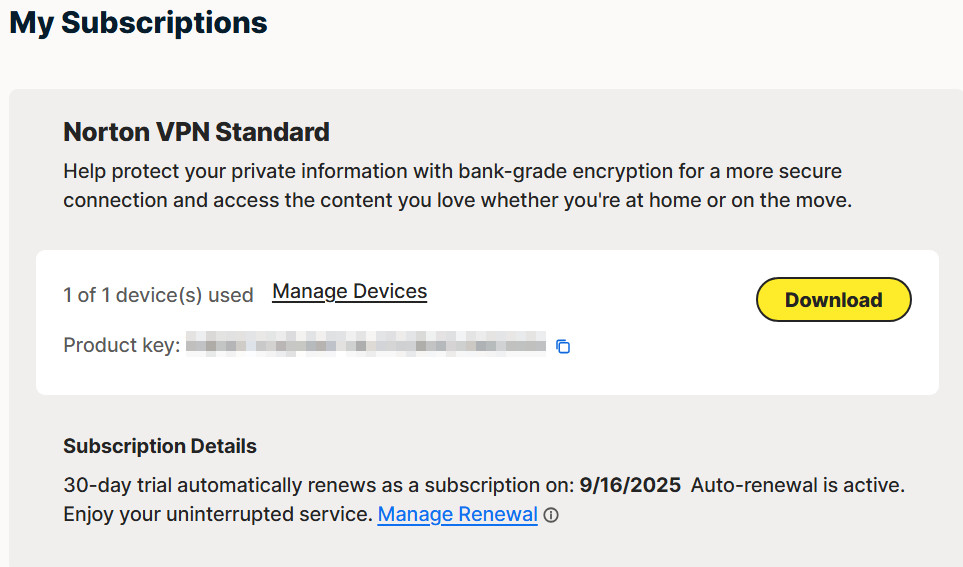
Task: Follow the Manage Renewal link
Action: (457, 515)
